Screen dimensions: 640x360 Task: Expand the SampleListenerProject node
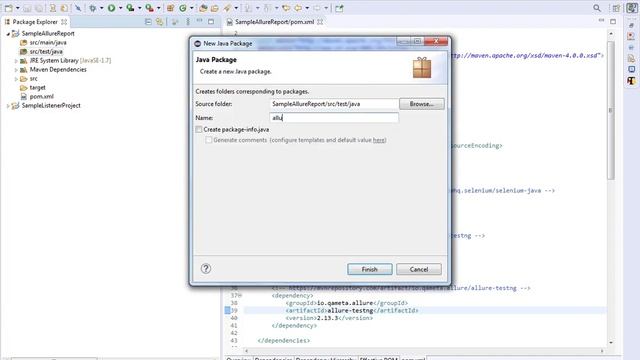tap(8, 106)
